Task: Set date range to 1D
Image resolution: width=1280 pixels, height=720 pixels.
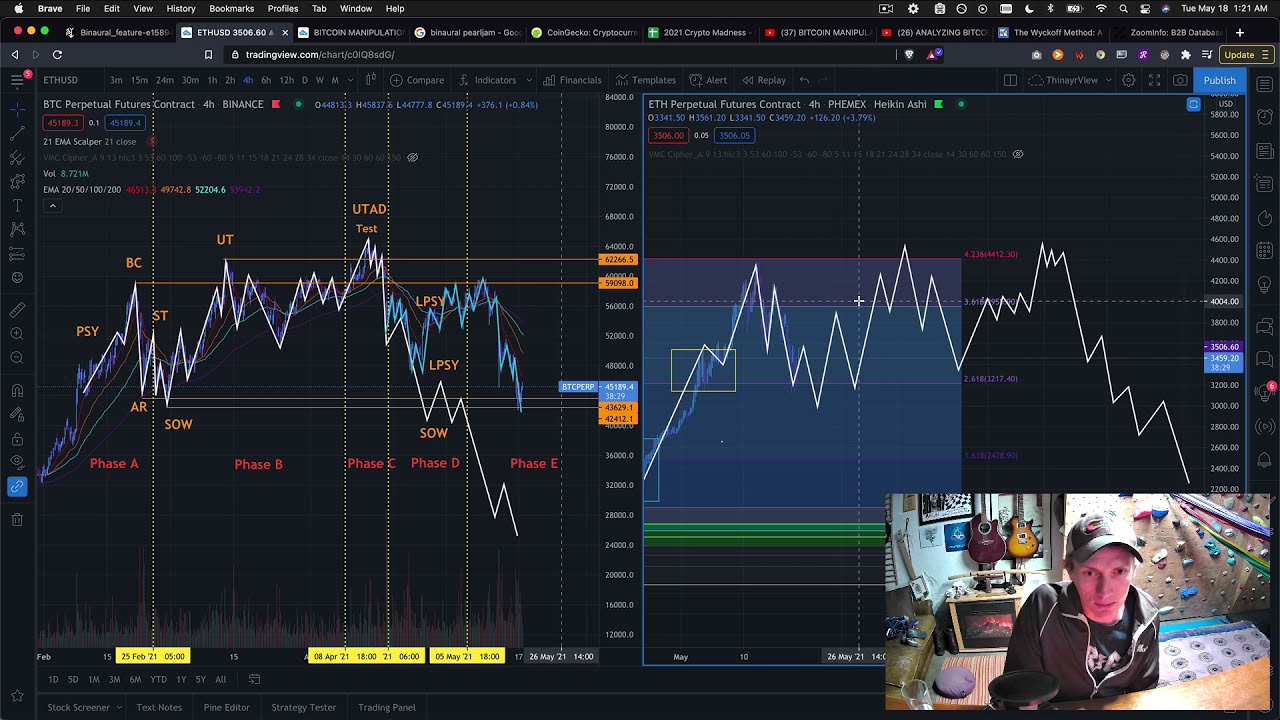Action: 53,680
